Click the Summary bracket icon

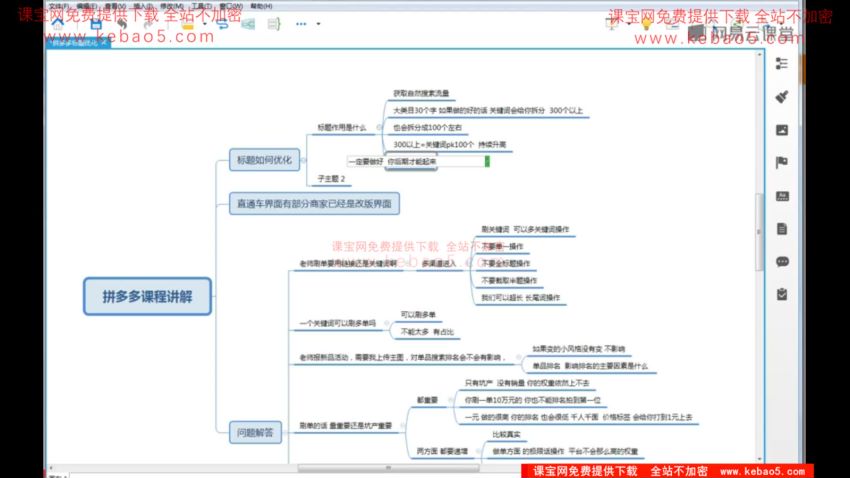[x=274, y=24]
